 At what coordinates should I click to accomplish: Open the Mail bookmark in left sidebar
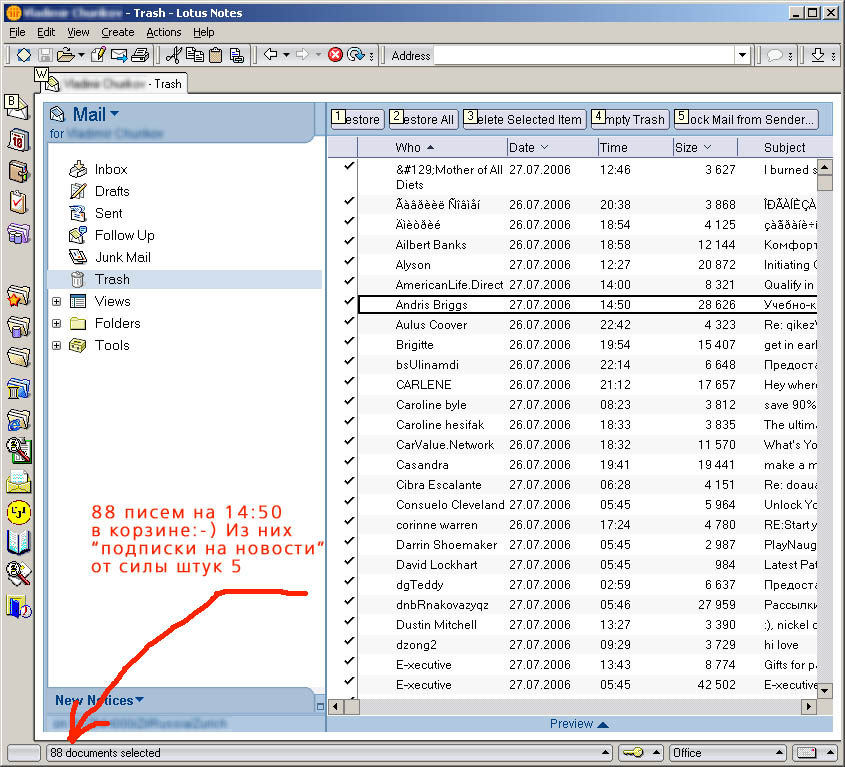(x=16, y=107)
